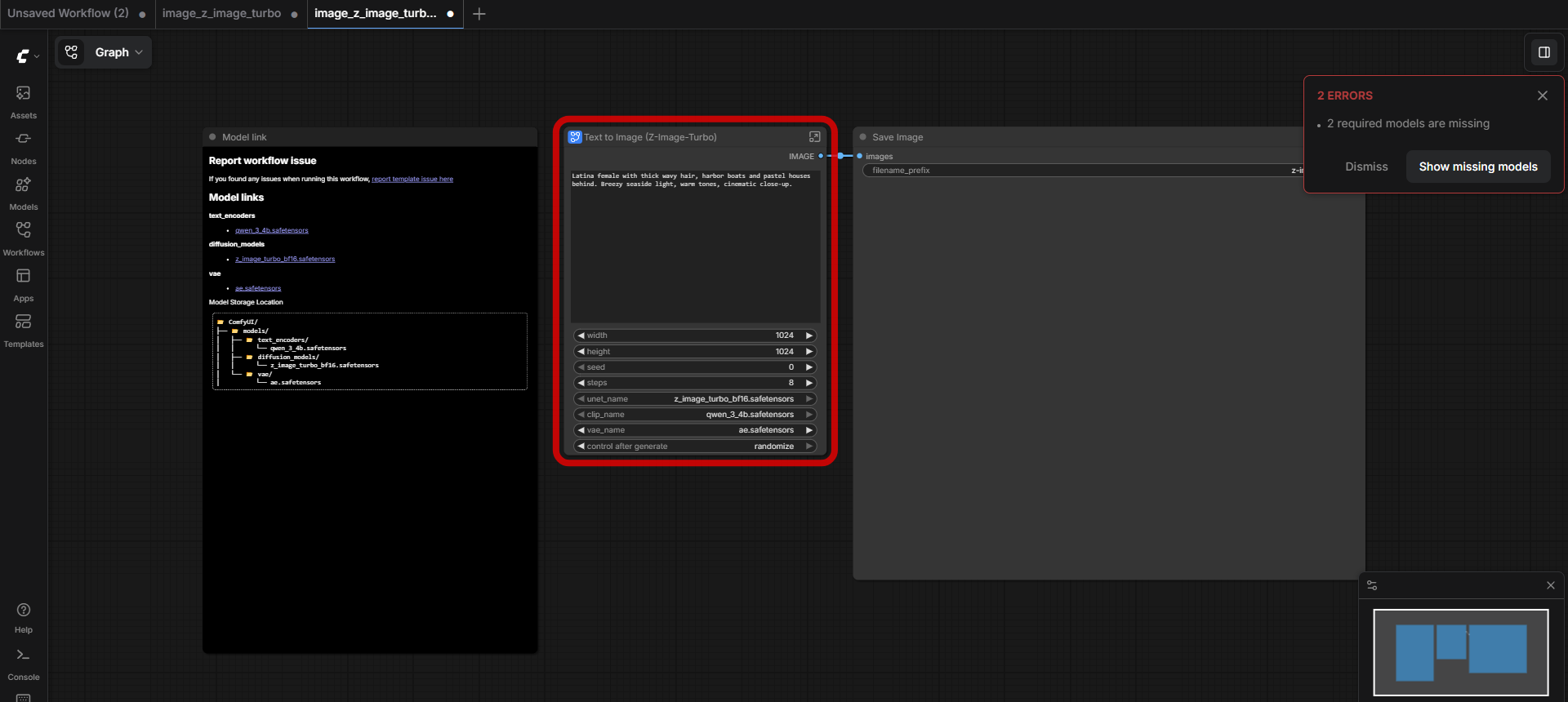
Task: Close the minimap panel
Action: [x=1551, y=585]
